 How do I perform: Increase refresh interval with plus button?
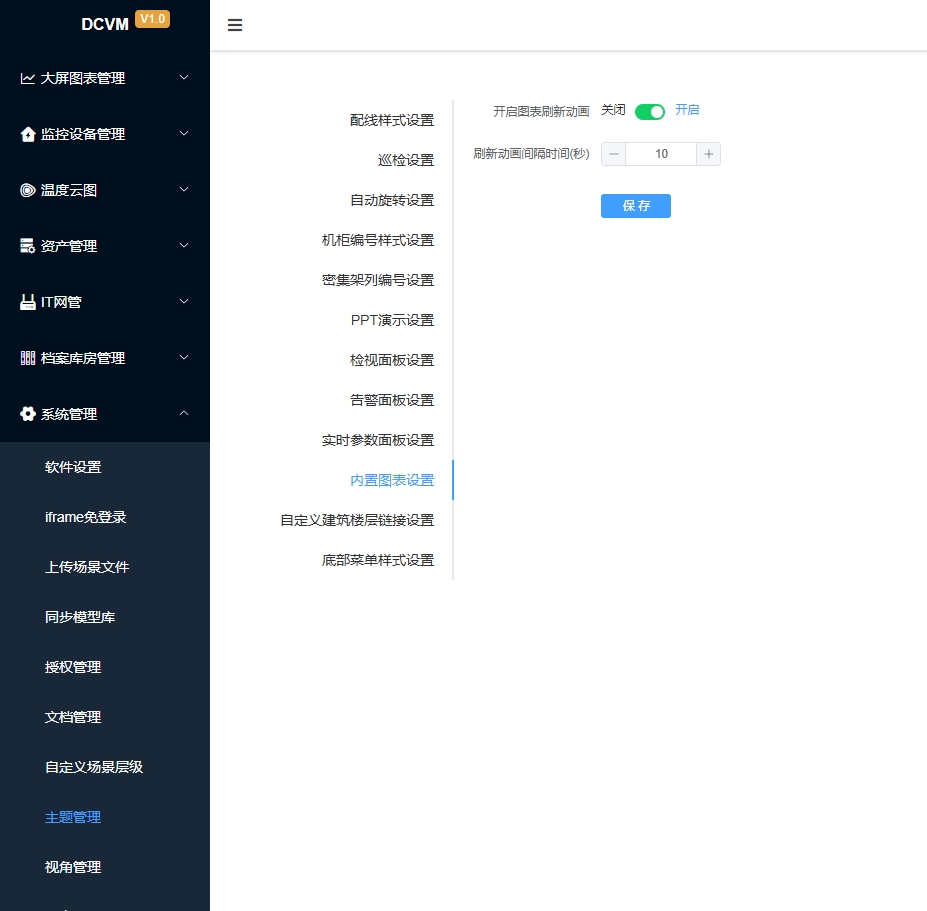point(708,154)
